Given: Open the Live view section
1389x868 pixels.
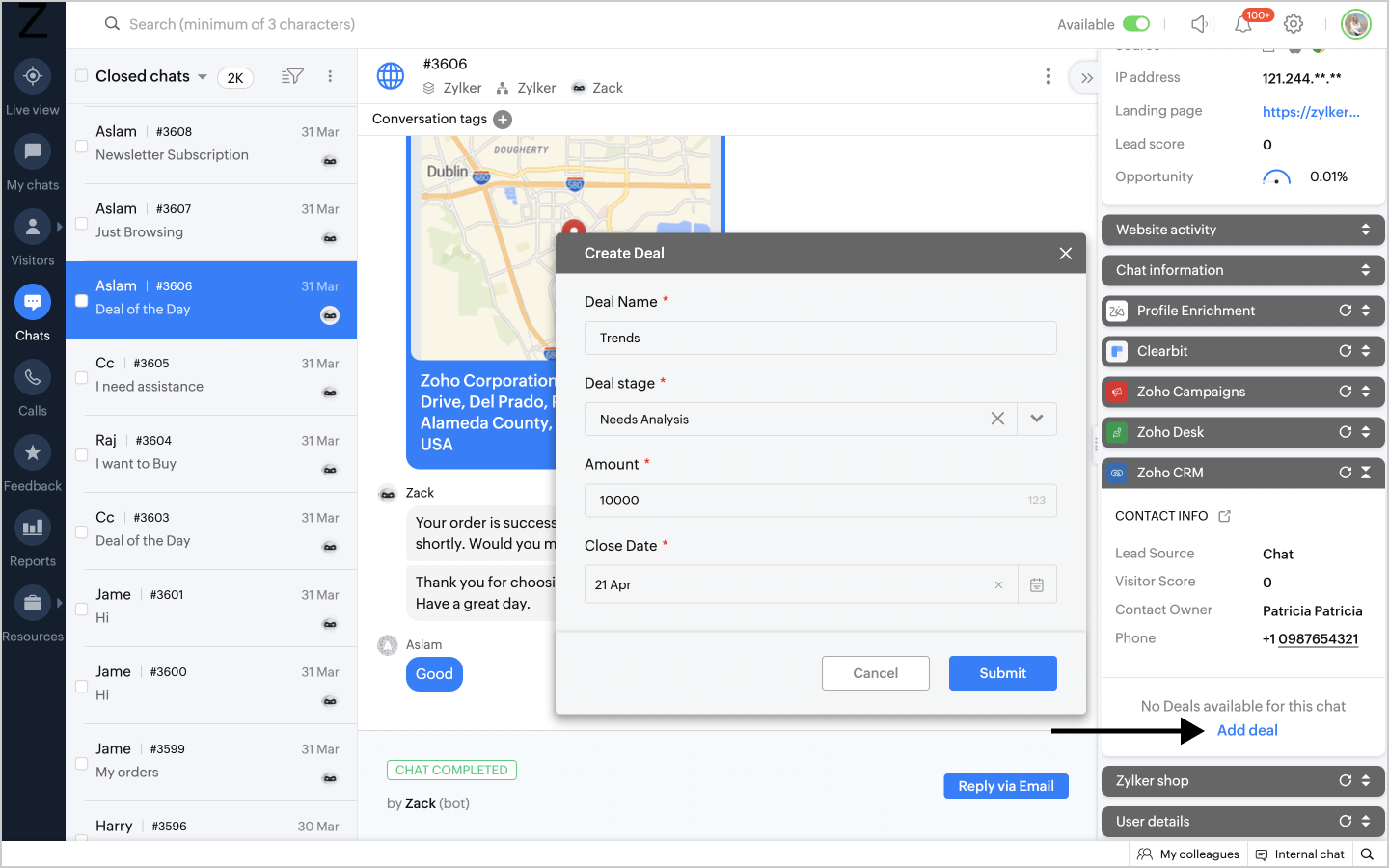Looking at the screenshot, I should pyautogui.click(x=33, y=87).
